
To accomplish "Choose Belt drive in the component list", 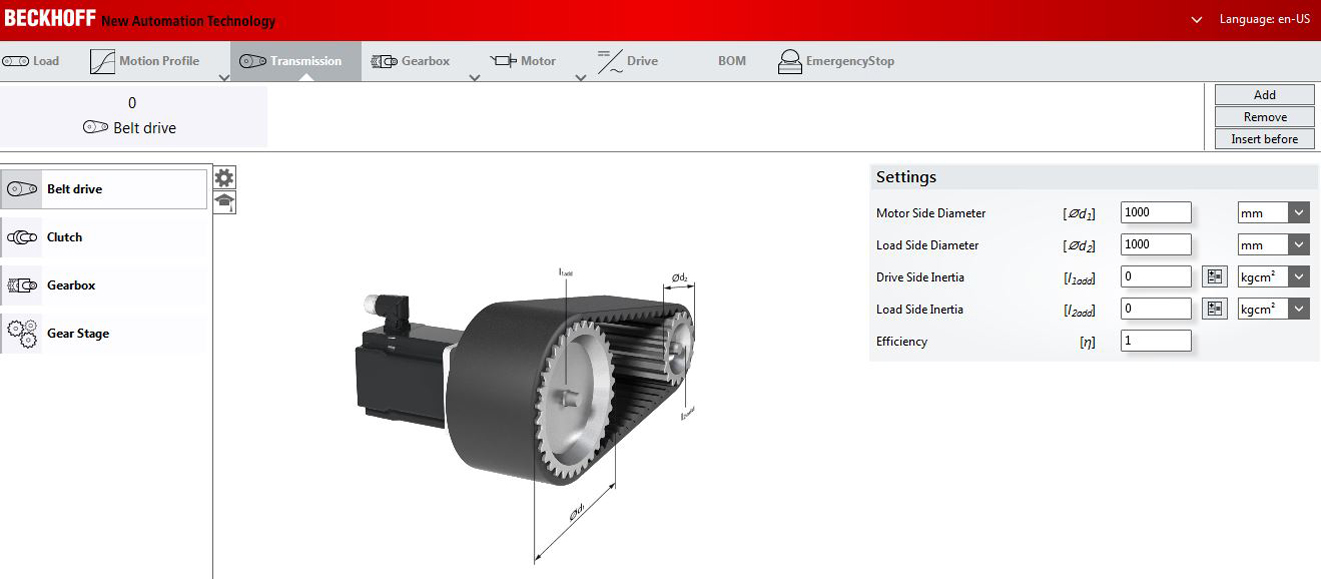I will pos(104,189).
